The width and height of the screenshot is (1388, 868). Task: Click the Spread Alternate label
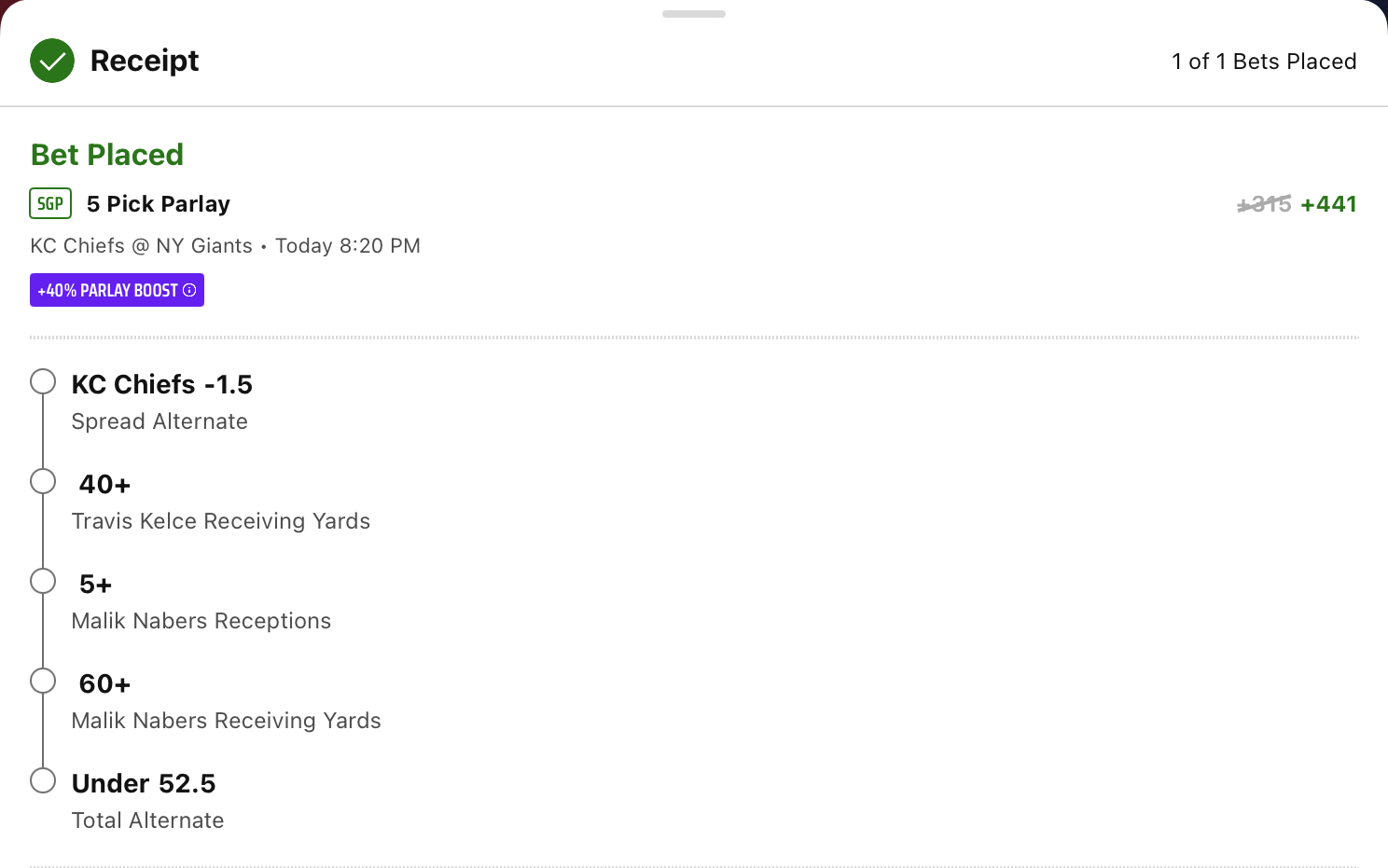(x=160, y=421)
